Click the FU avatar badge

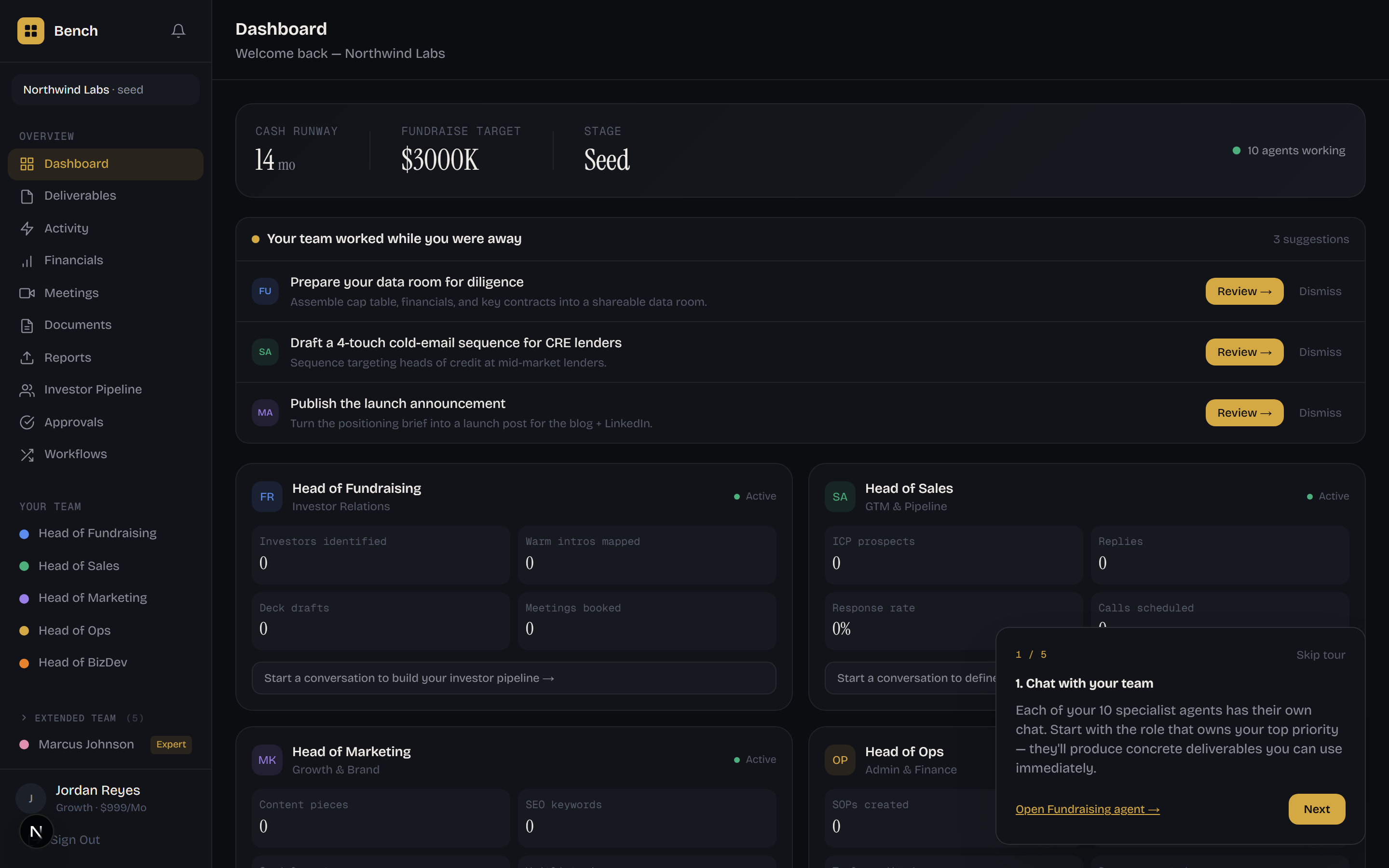[265, 291]
